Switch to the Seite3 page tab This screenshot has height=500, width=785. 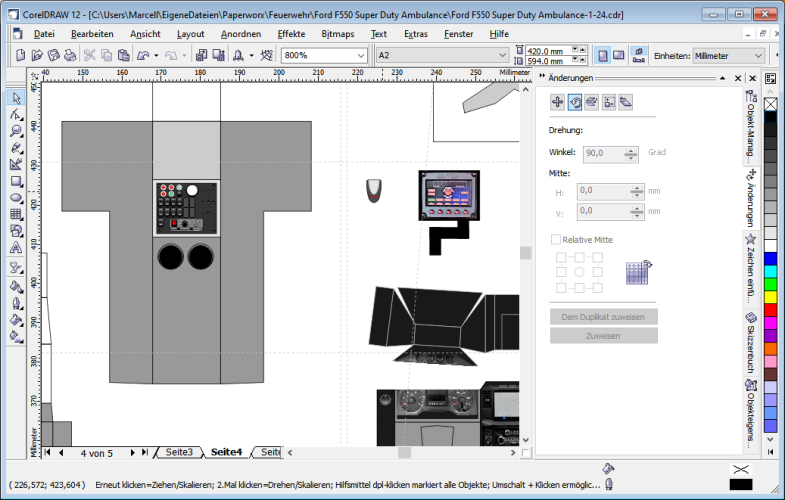pos(179,452)
